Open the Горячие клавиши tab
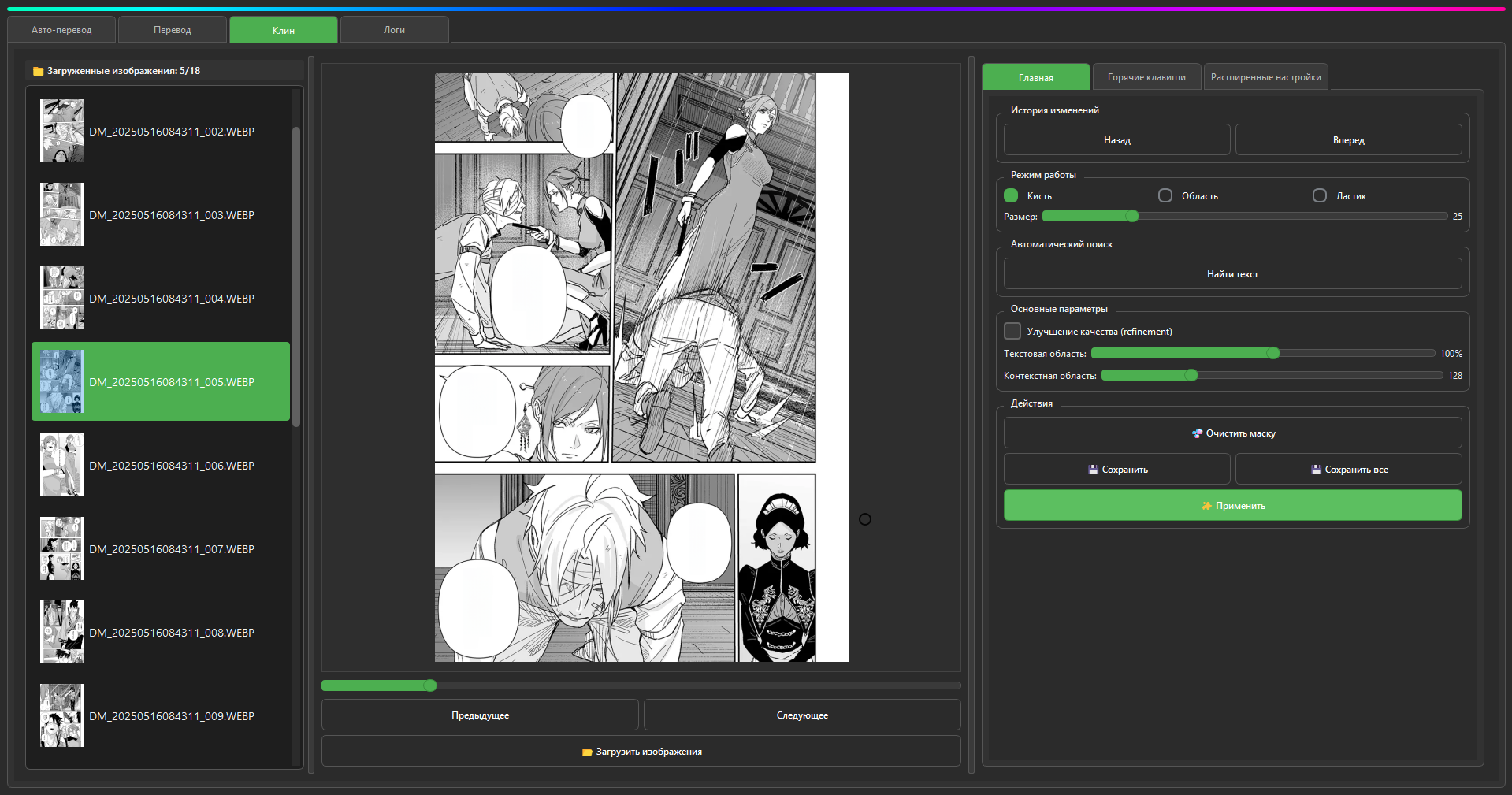Image resolution: width=1512 pixels, height=795 pixels. [1146, 77]
